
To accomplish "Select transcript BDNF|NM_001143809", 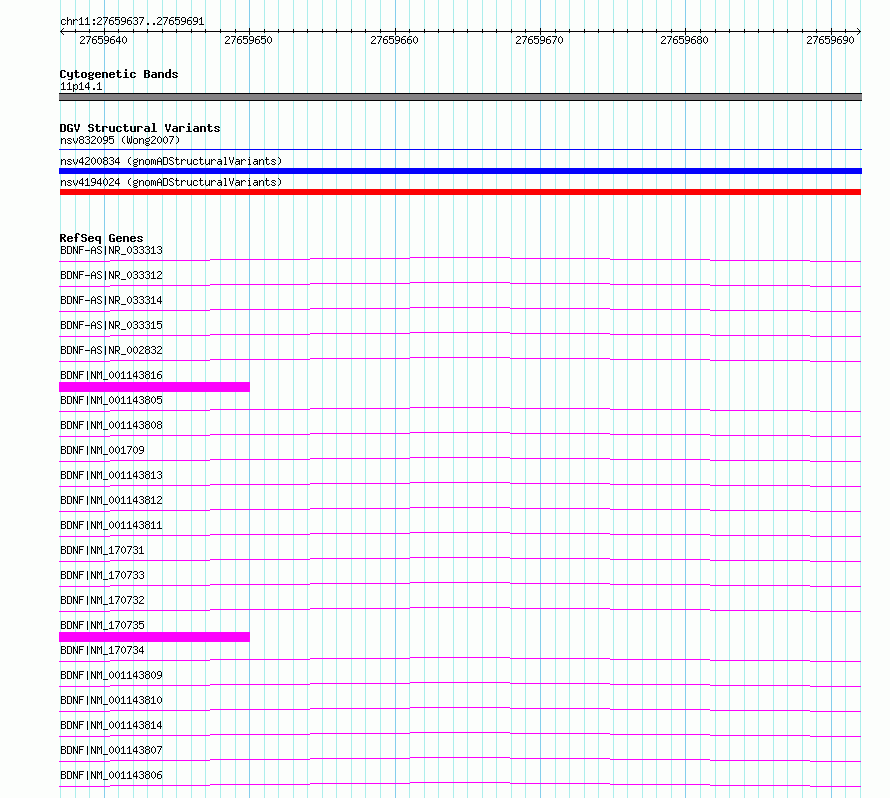I will [111, 675].
